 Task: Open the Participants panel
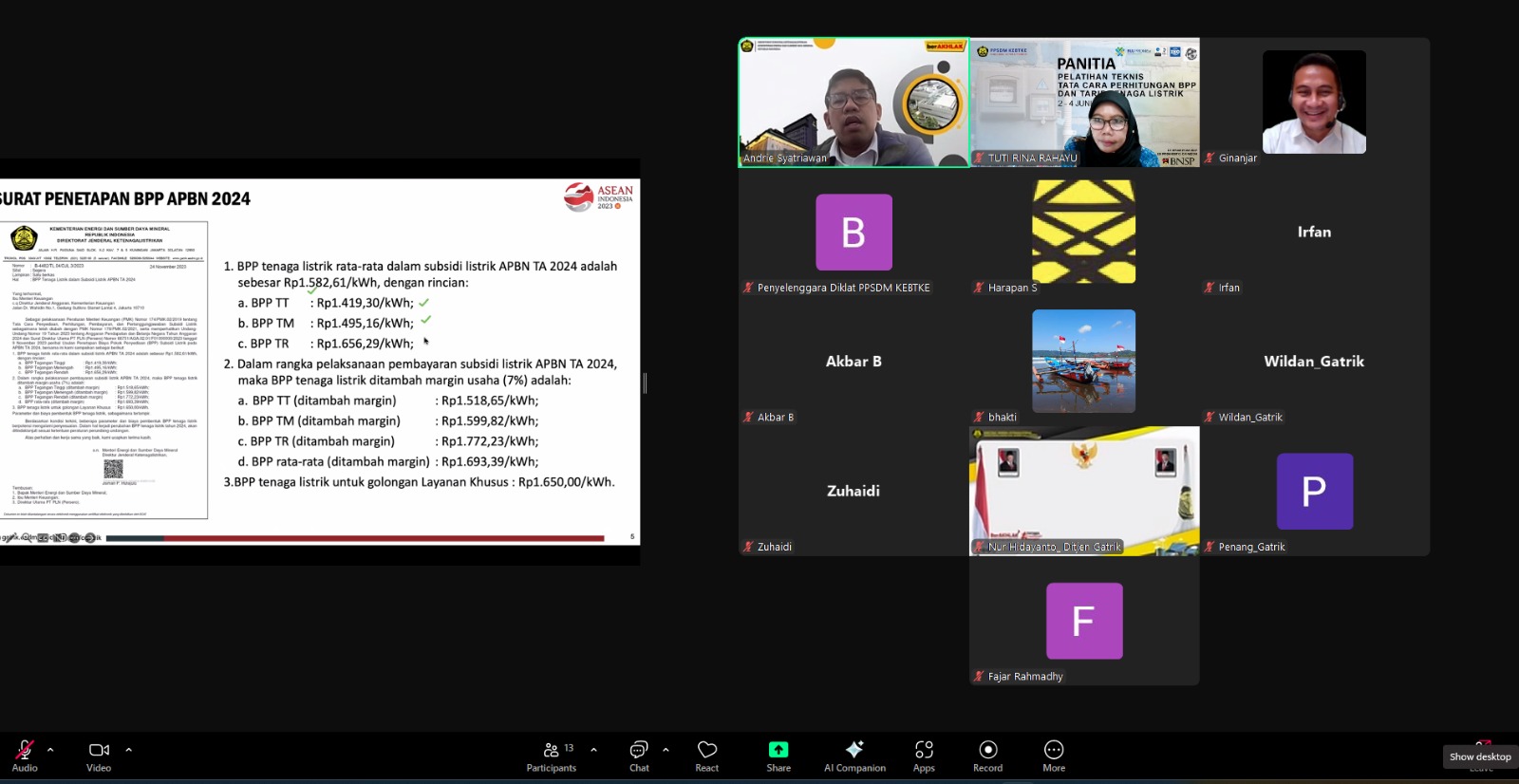coord(552,756)
